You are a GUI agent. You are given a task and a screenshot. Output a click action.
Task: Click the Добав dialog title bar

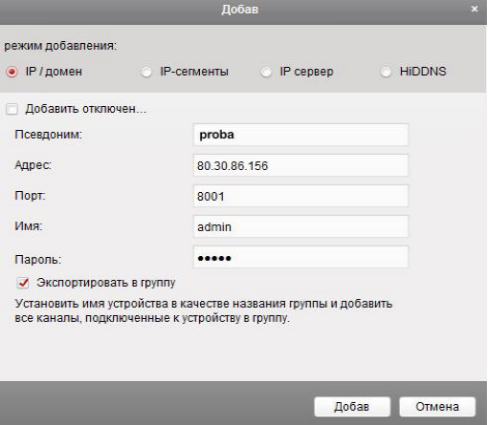tap(240, 10)
